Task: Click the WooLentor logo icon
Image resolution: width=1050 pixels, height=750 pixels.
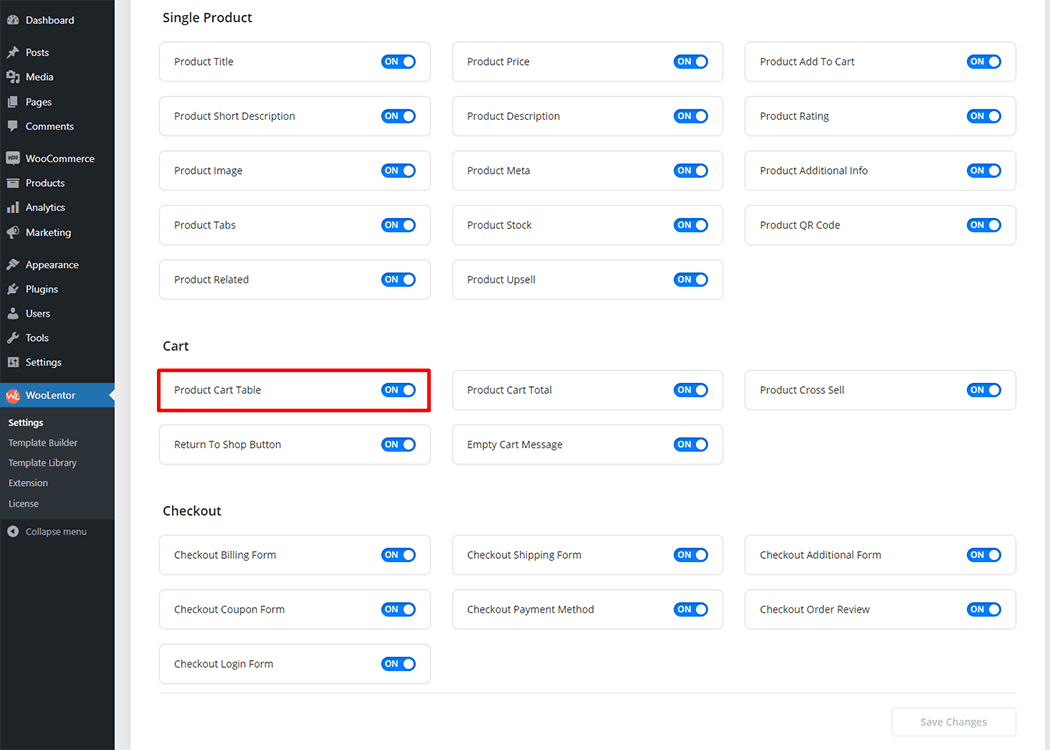Action: (13, 395)
